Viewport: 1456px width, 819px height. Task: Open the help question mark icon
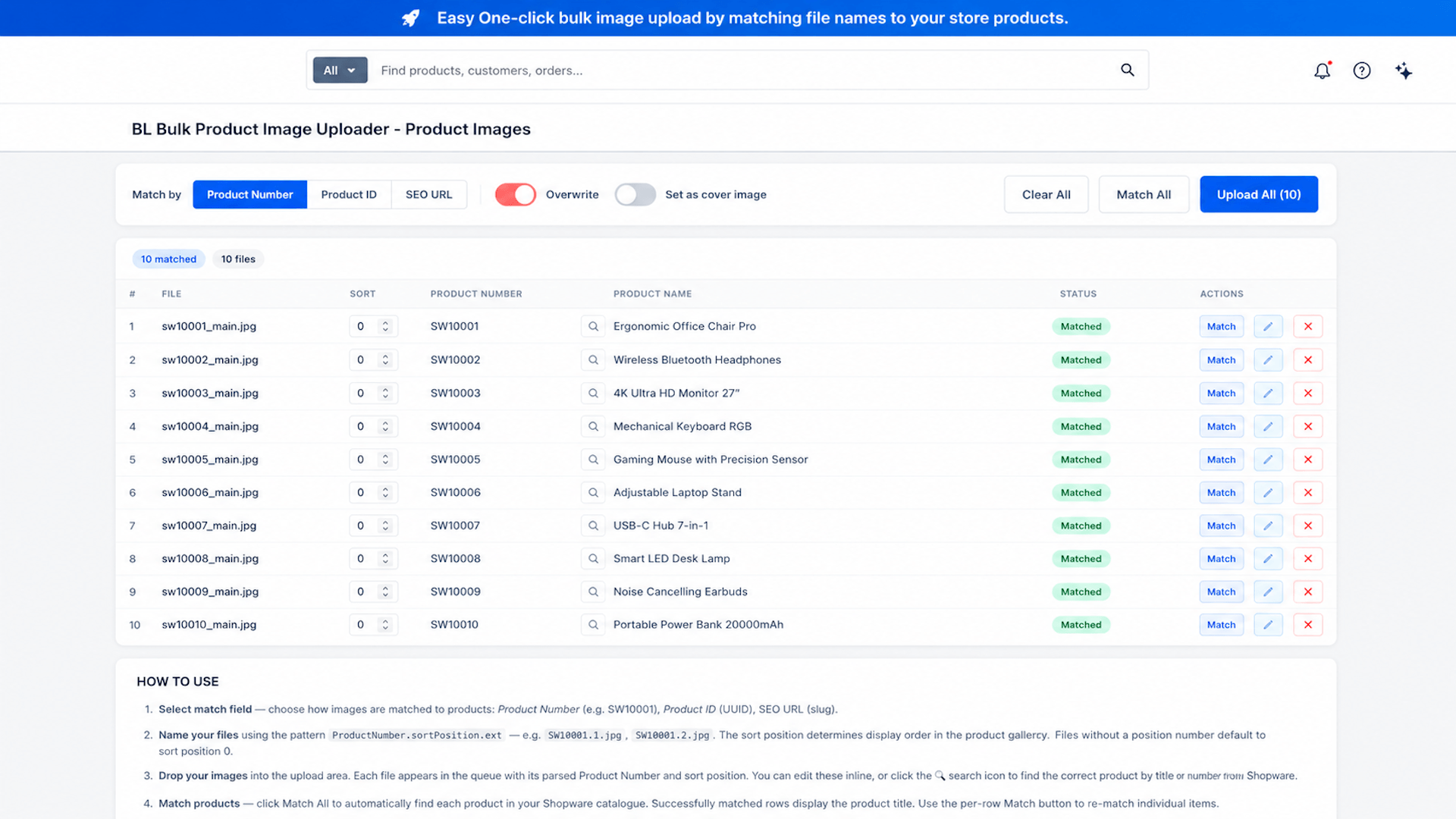tap(1362, 71)
